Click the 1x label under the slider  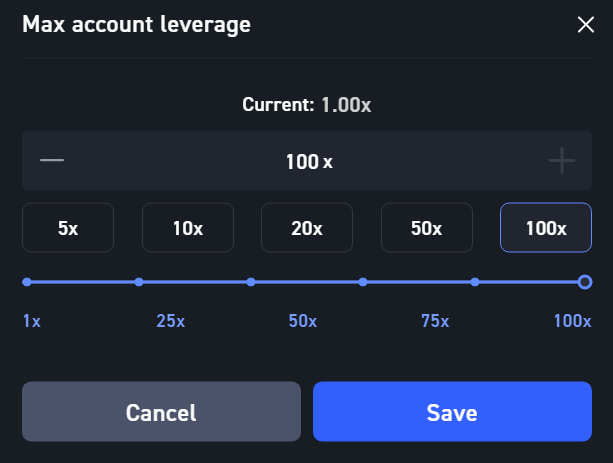(32, 321)
